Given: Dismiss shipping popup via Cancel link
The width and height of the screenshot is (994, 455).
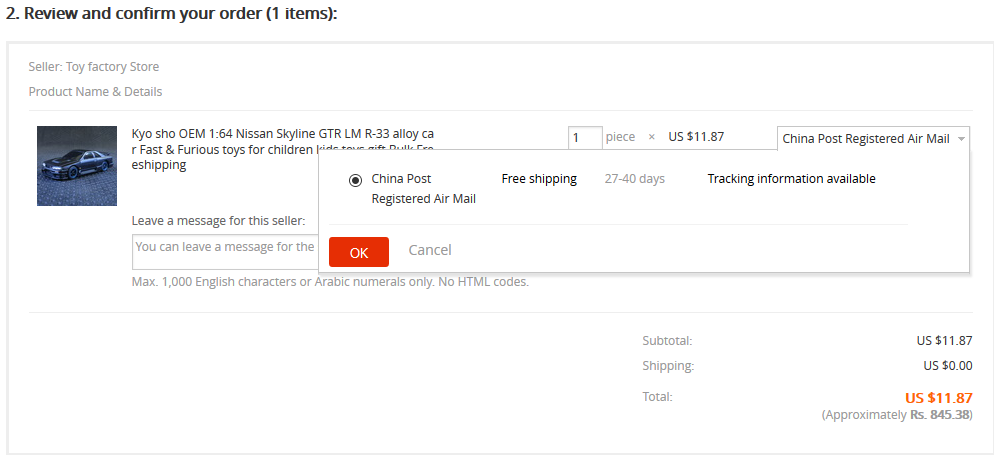Looking at the screenshot, I should [x=430, y=250].
